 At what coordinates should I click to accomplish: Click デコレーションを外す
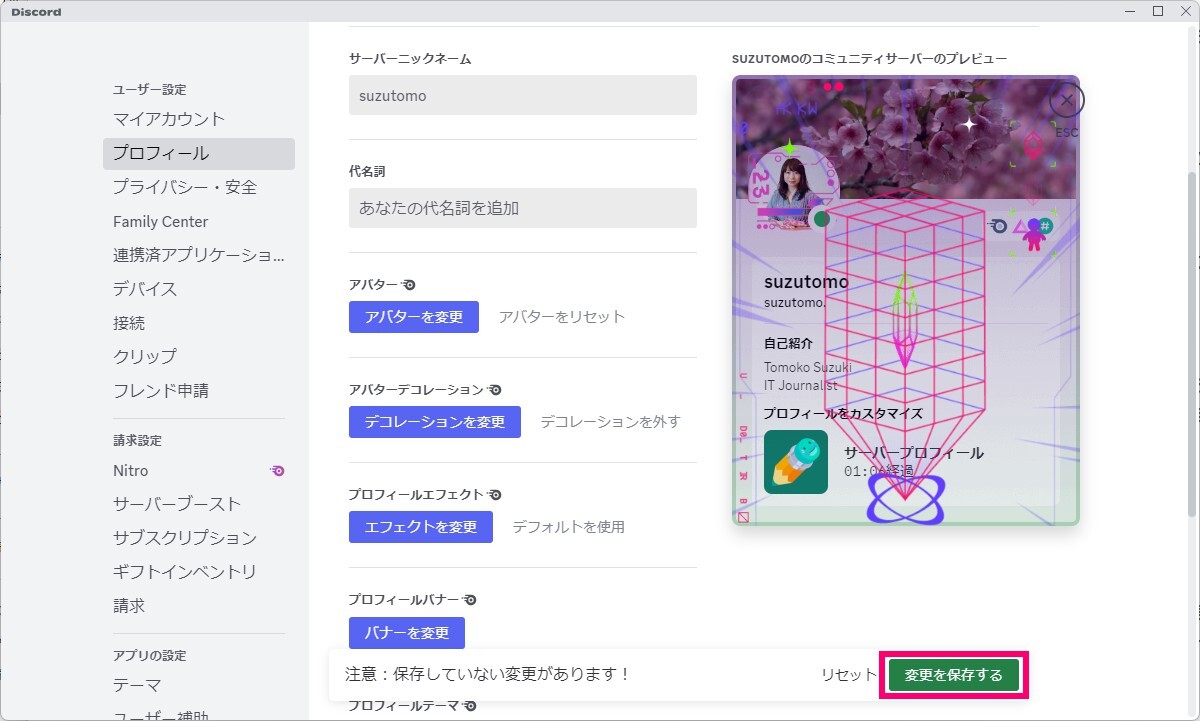[610, 422]
